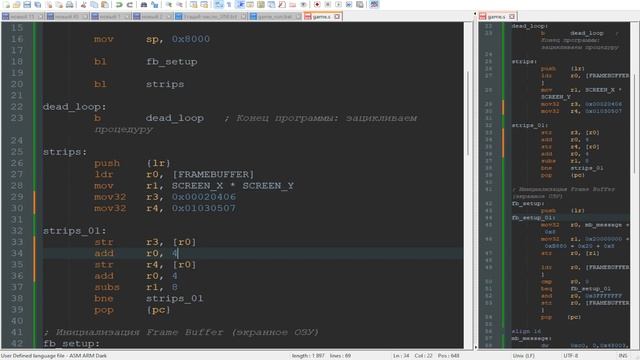Screen dimensions: 640x360
Task: Toggle INS insert mode indicator
Action: coord(623,356)
